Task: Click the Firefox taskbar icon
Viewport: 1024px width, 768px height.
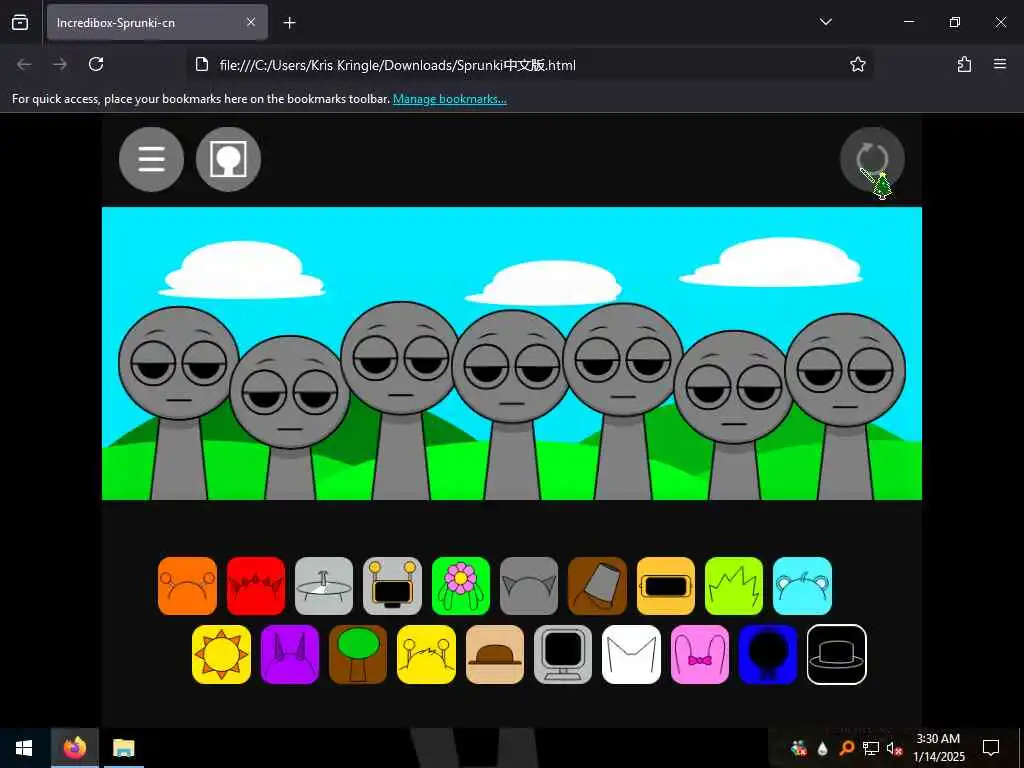Action: (75, 748)
